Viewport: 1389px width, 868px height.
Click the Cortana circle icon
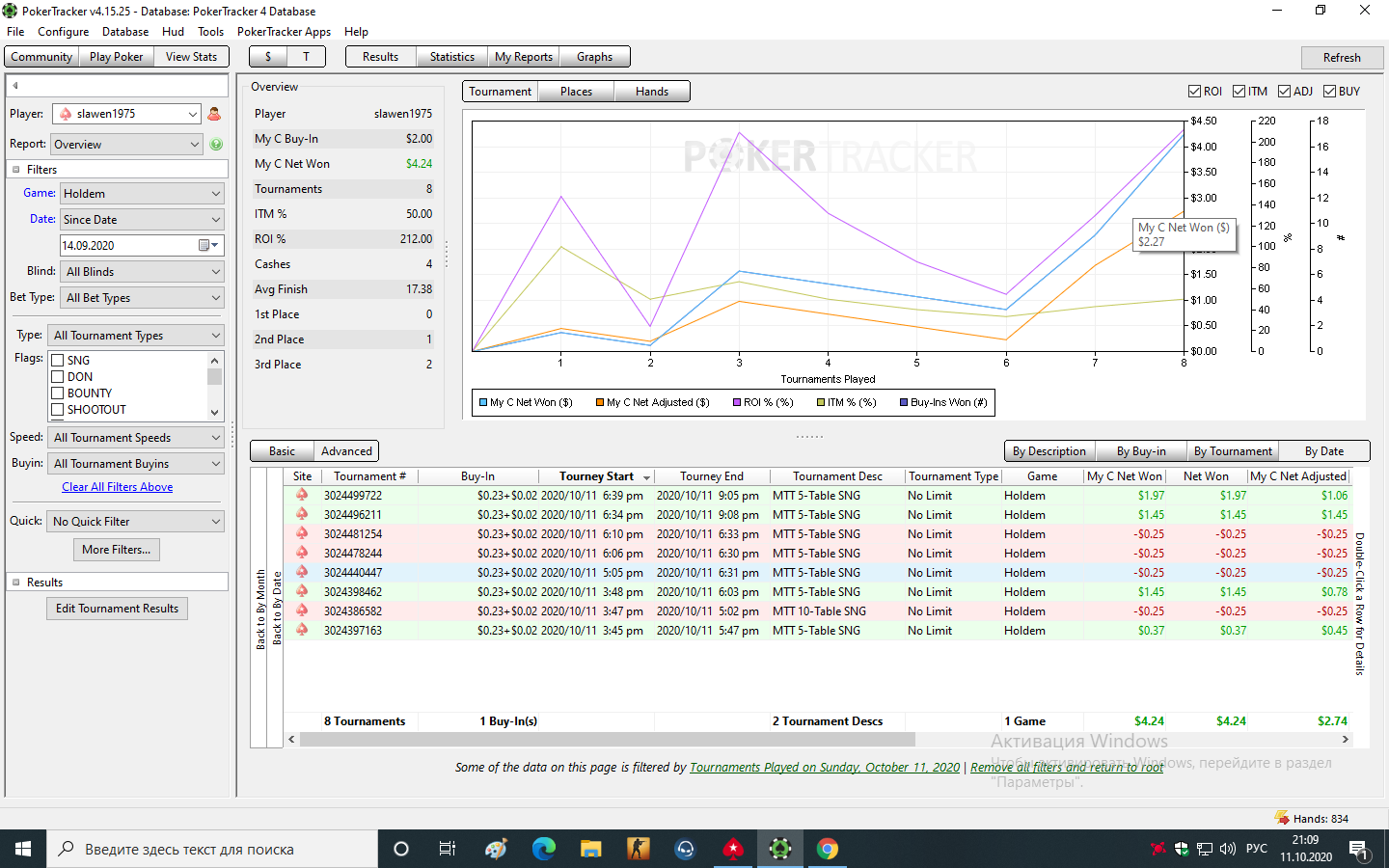coord(401,849)
